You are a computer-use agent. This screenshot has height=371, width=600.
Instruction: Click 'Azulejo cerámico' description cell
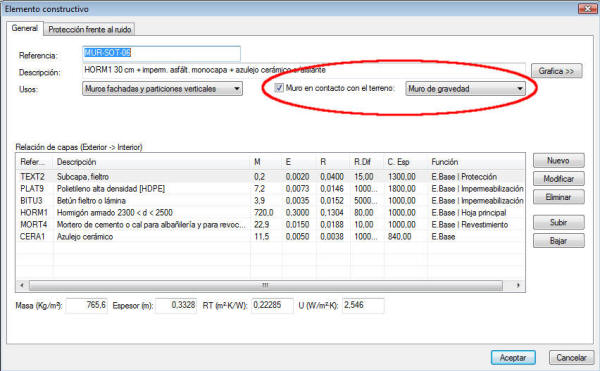click(x=85, y=236)
